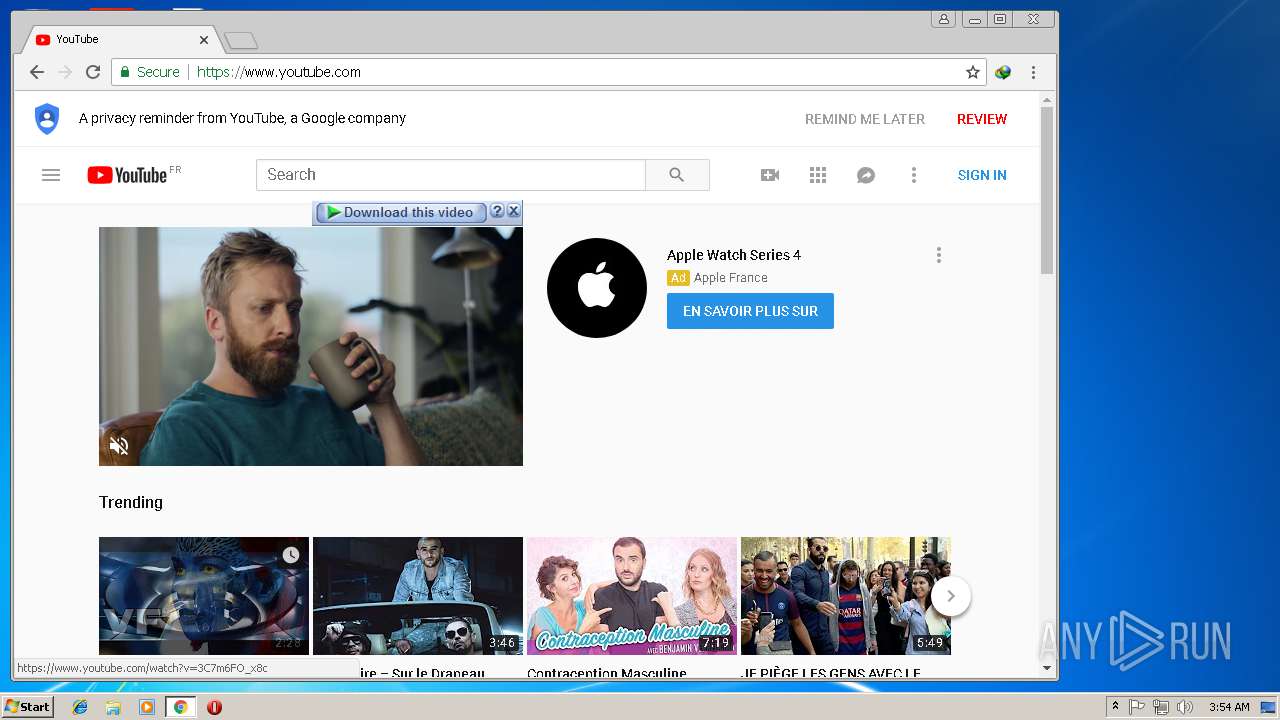Focus the YouTube Search field

point(451,175)
